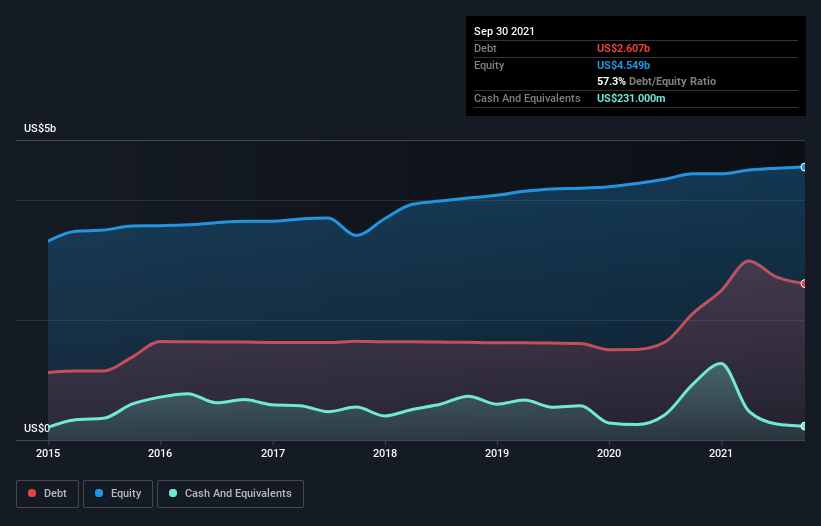Click the US$231.000m cash value in tooltip

[x=631, y=98]
